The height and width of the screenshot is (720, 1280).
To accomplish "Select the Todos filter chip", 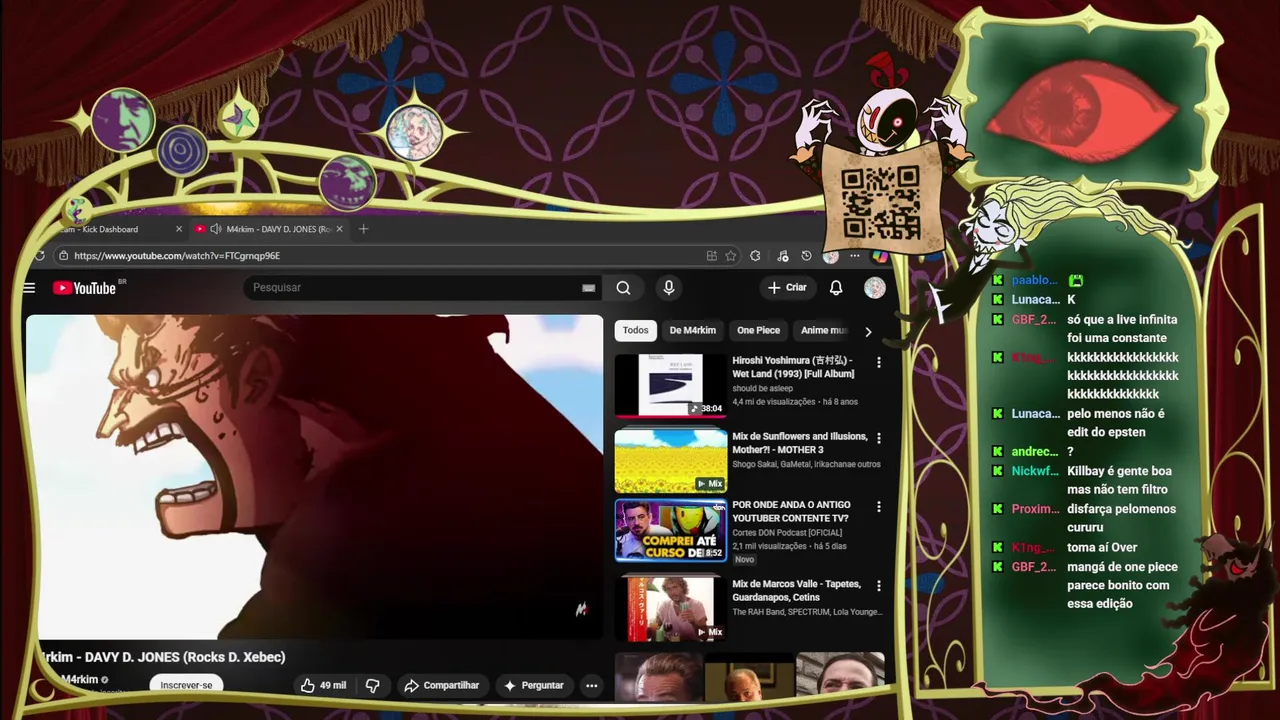I will pyautogui.click(x=635, y=330).
